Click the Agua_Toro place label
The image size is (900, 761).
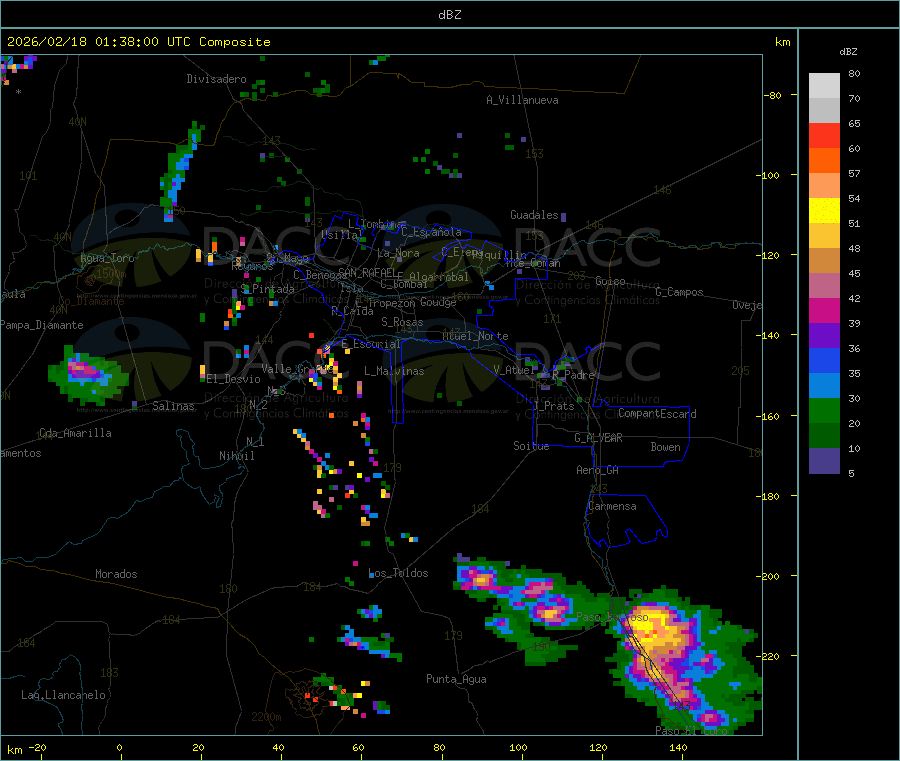point(107,258)
